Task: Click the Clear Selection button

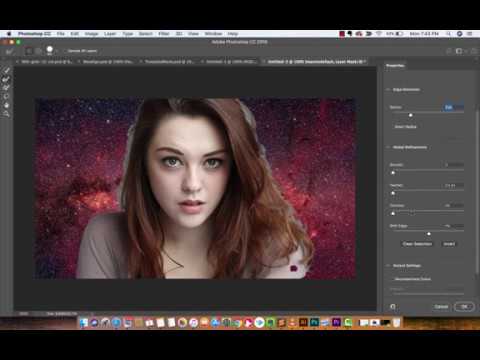Action: click(417, 244)
